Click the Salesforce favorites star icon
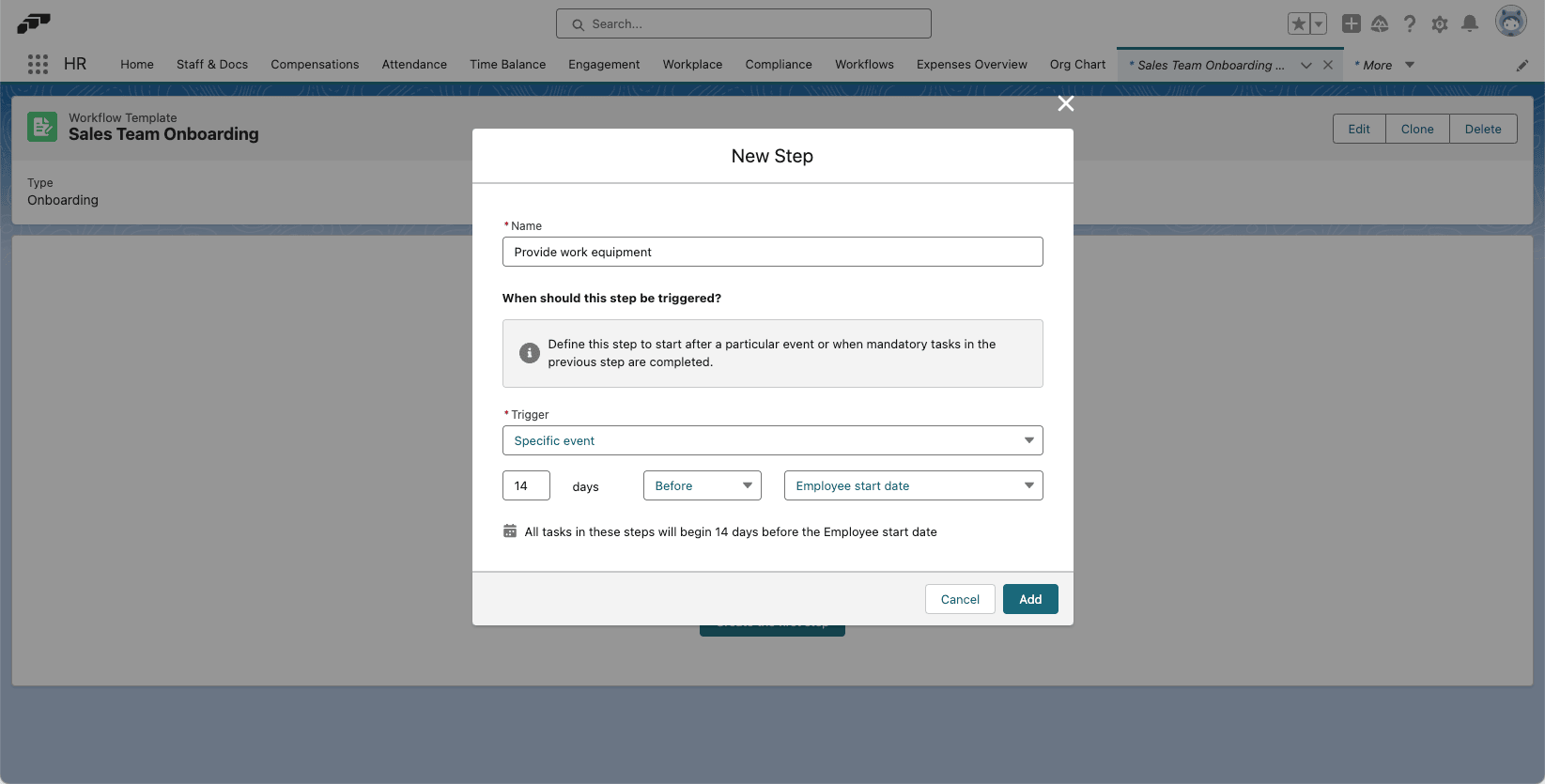The image size is (1545, 784). [x=1299, y=23]
